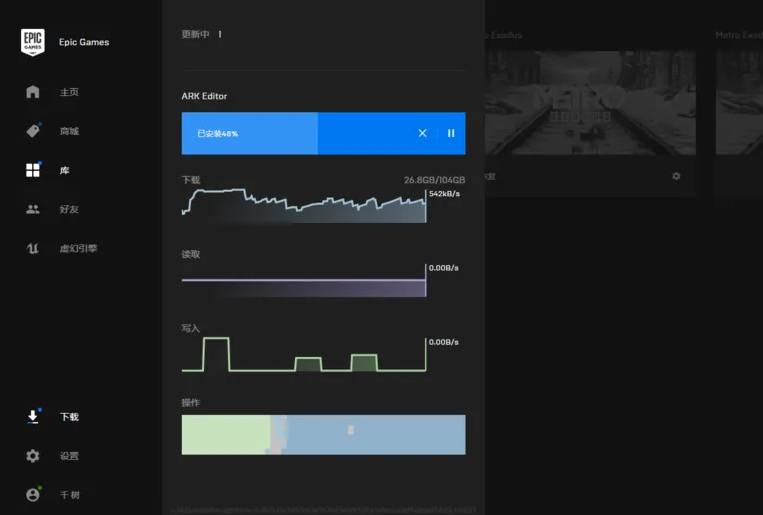Open the Metro Exodus thumbnail in library
Image resolution: width=763 pixels, height=515 pixels.
[590, 103]
